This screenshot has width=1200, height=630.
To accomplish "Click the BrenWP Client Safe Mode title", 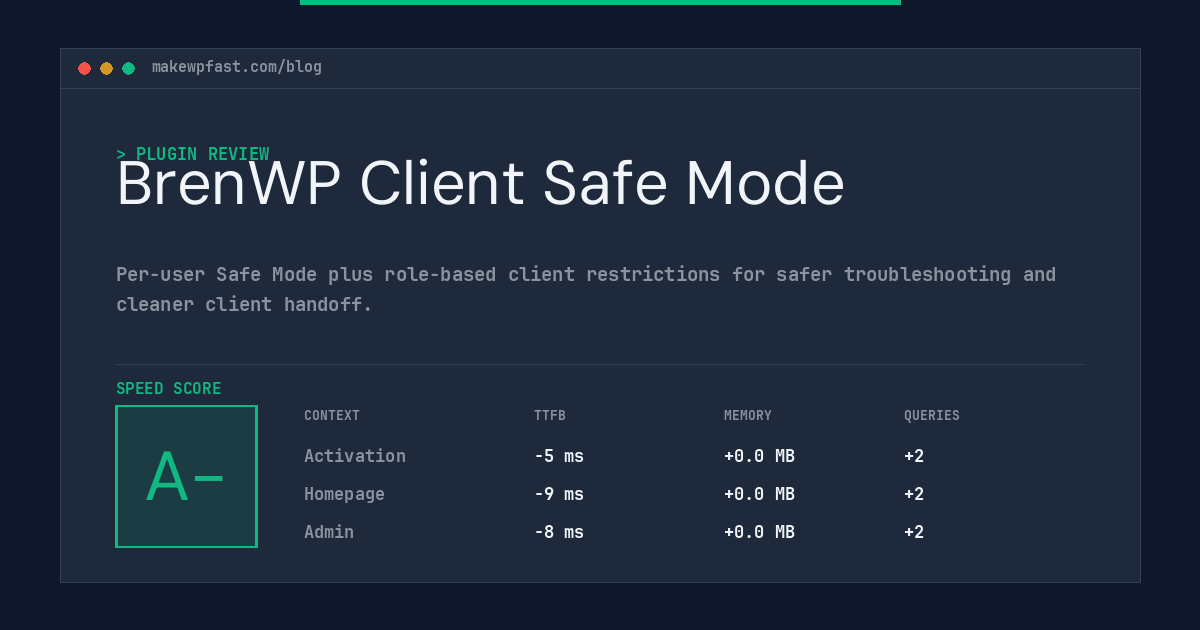I will click(x=480, y=184).
